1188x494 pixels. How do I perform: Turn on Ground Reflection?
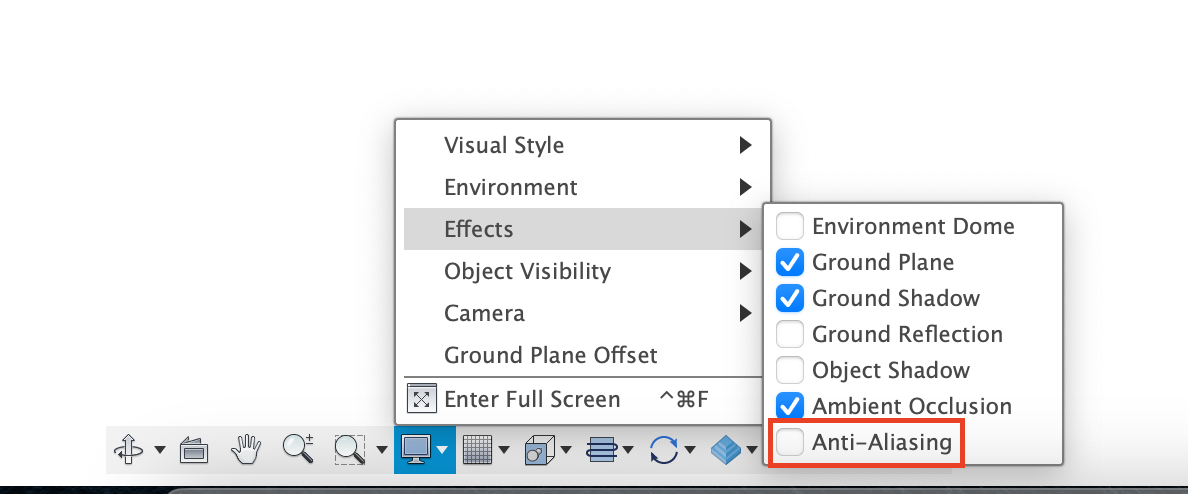[789, 334]
